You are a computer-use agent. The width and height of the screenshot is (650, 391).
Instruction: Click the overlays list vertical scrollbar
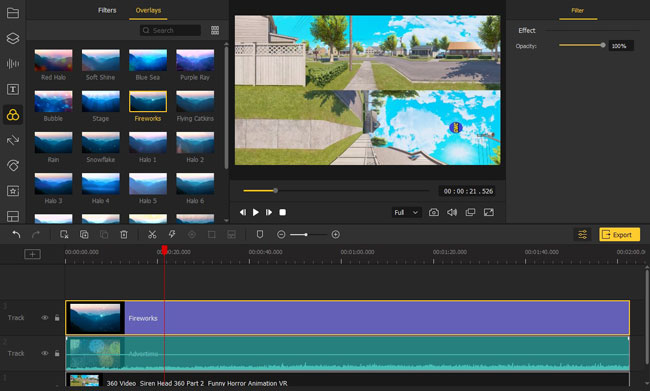point(226,108)
